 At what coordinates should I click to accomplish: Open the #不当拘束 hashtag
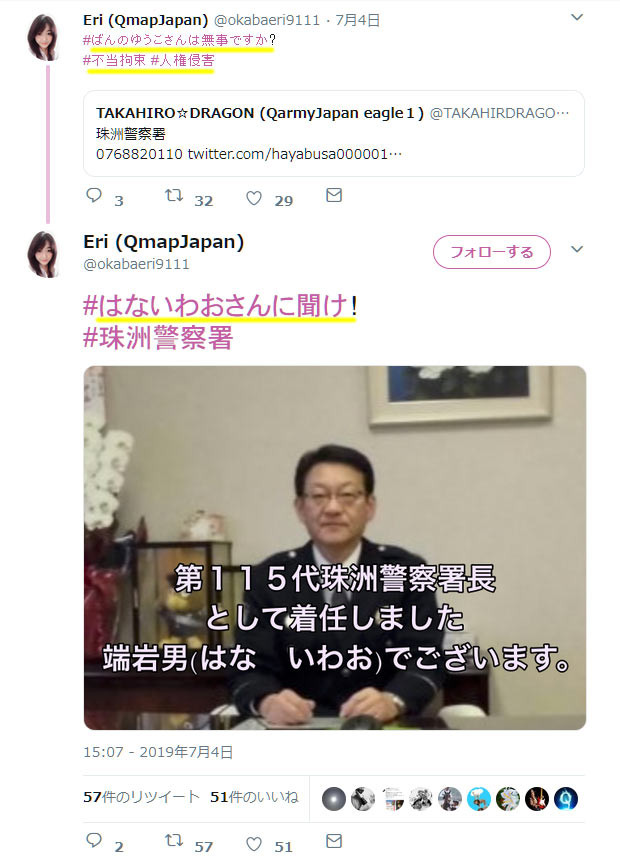(x=114, y=60)
